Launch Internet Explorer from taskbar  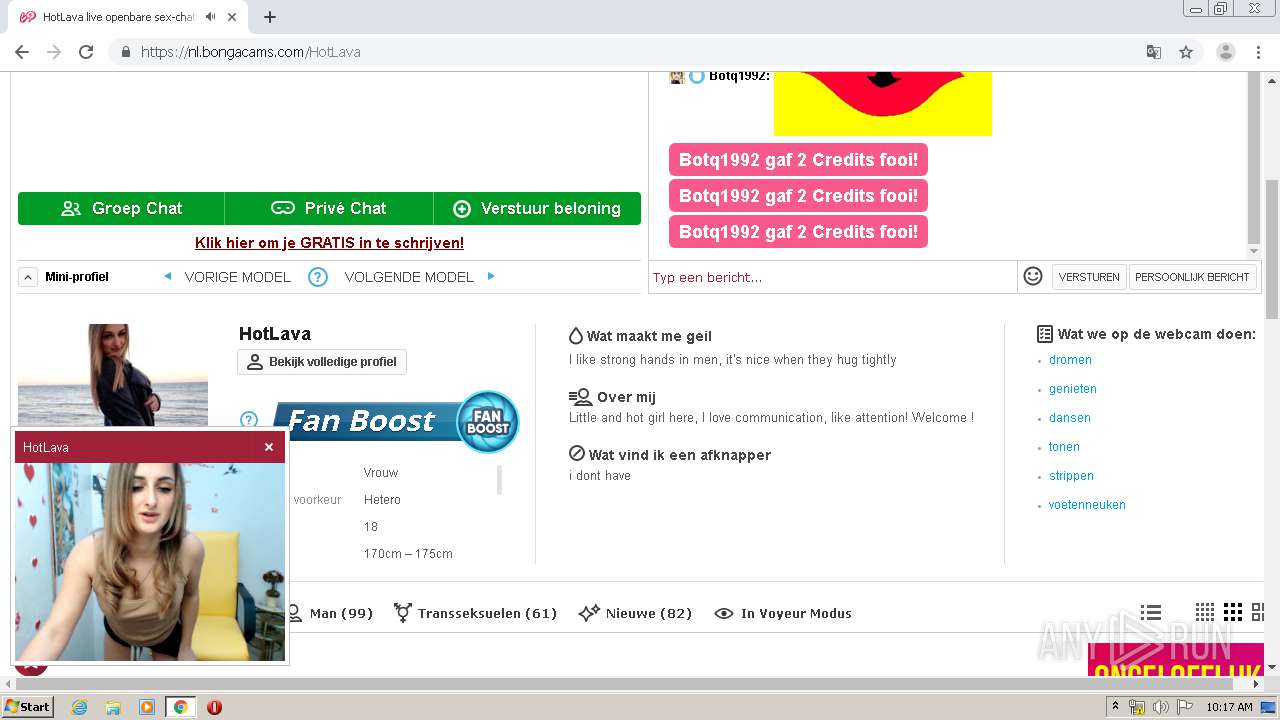[x=79, y=707]
